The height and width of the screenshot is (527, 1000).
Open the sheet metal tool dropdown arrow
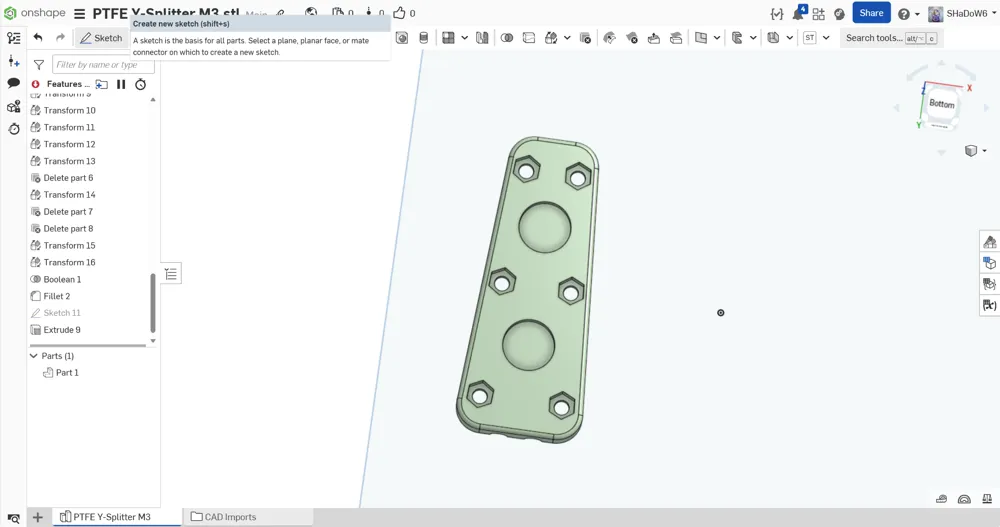click(753, 38)
